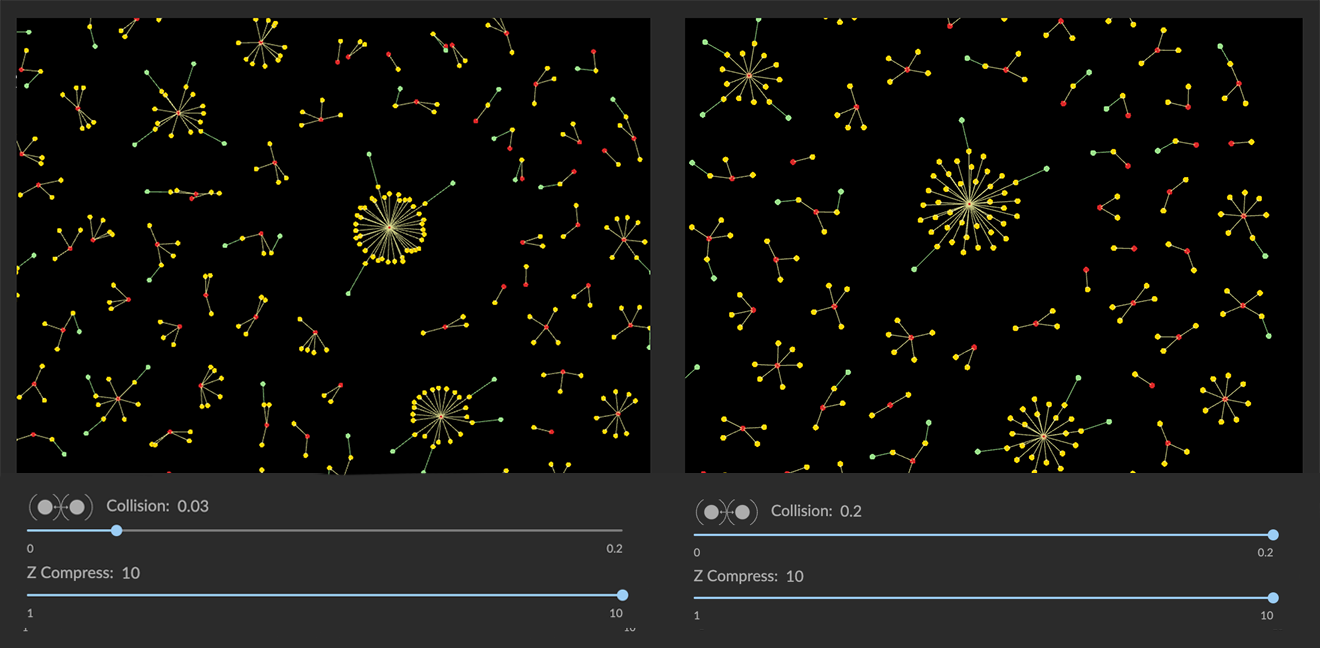The height and width of the screenshot is (648, 1320).
Task: Click the right panel "Z Compress: 10" label
Action: coord(749,576)
